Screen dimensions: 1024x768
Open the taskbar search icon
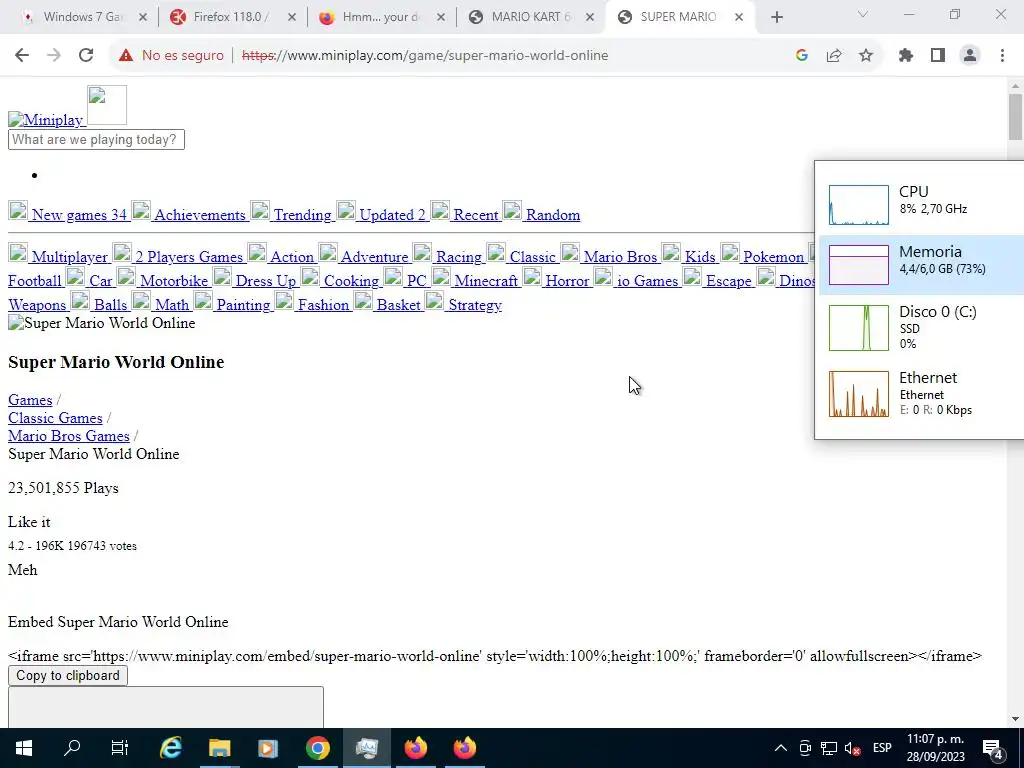[x=72, y=748]
